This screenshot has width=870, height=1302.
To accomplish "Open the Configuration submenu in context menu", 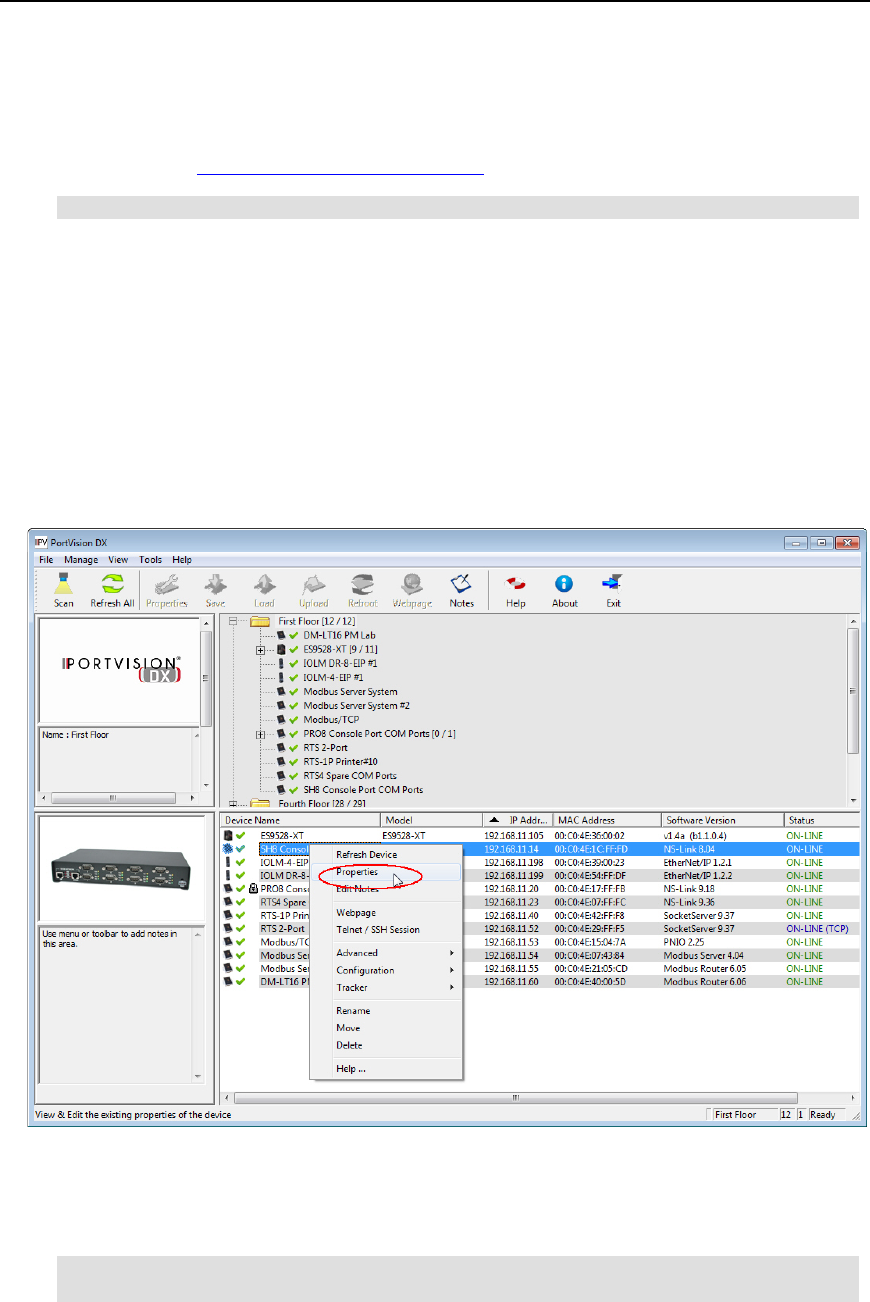I will pos(386,970).
